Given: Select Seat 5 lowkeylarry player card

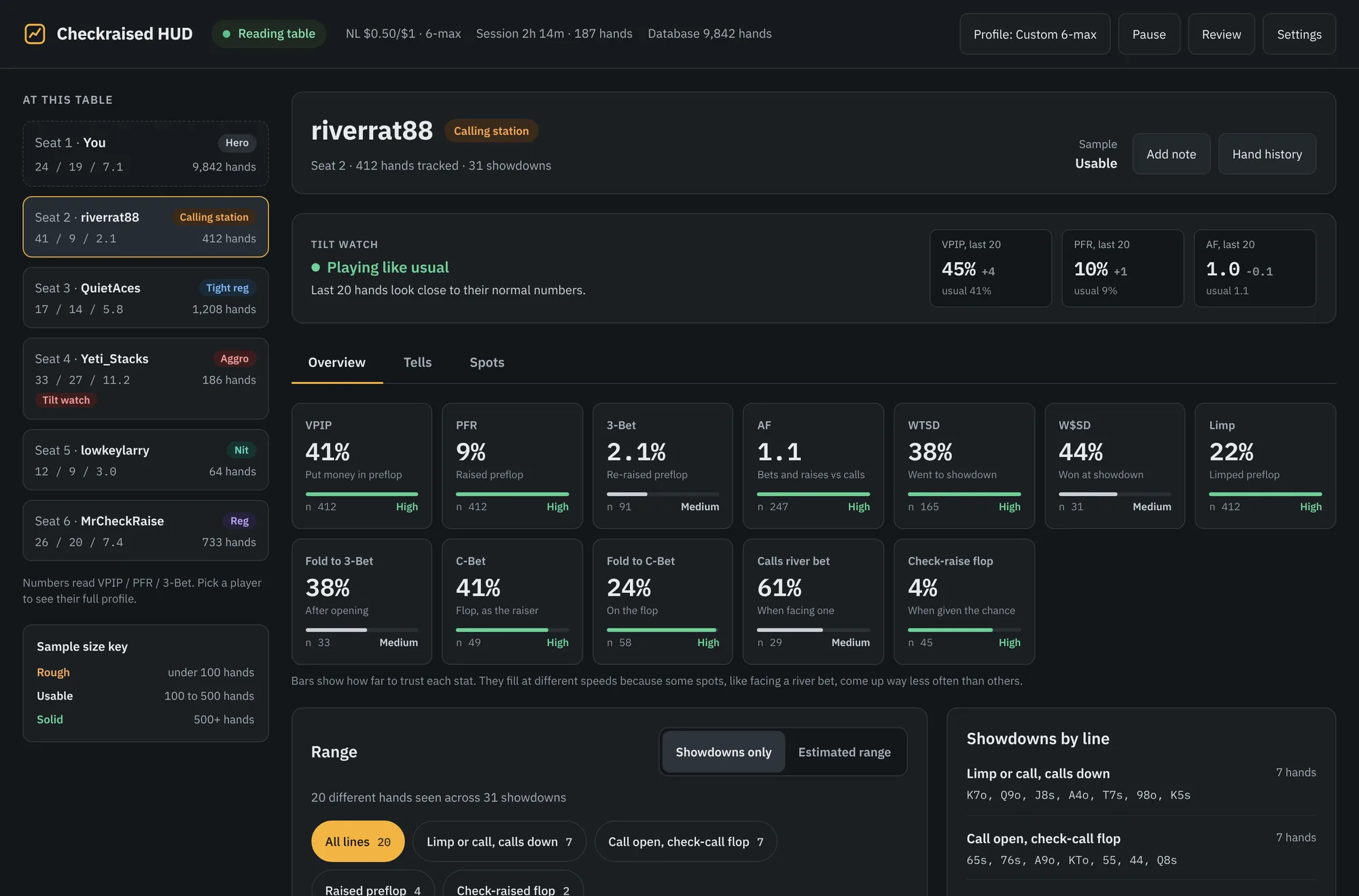Looking at the screenshot, I should (x=145, y=460).
